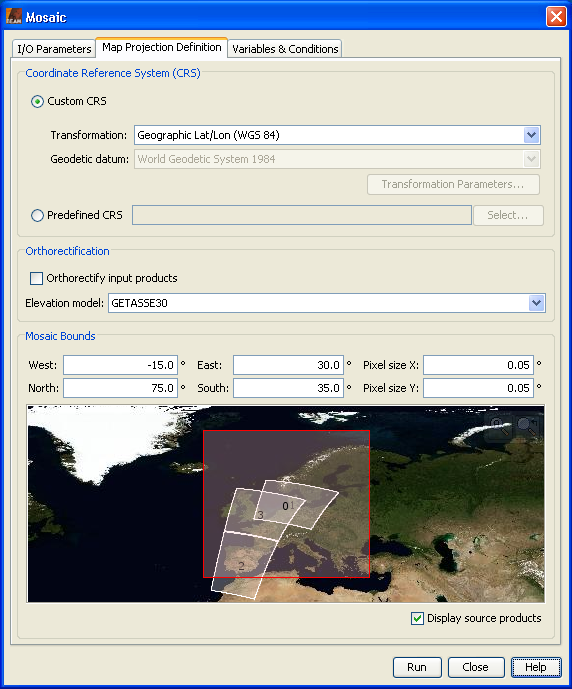This screenshot has width=572, height=689.
Task: Switch to the I/O Parameters tab
Action: (x=54, y=49)
